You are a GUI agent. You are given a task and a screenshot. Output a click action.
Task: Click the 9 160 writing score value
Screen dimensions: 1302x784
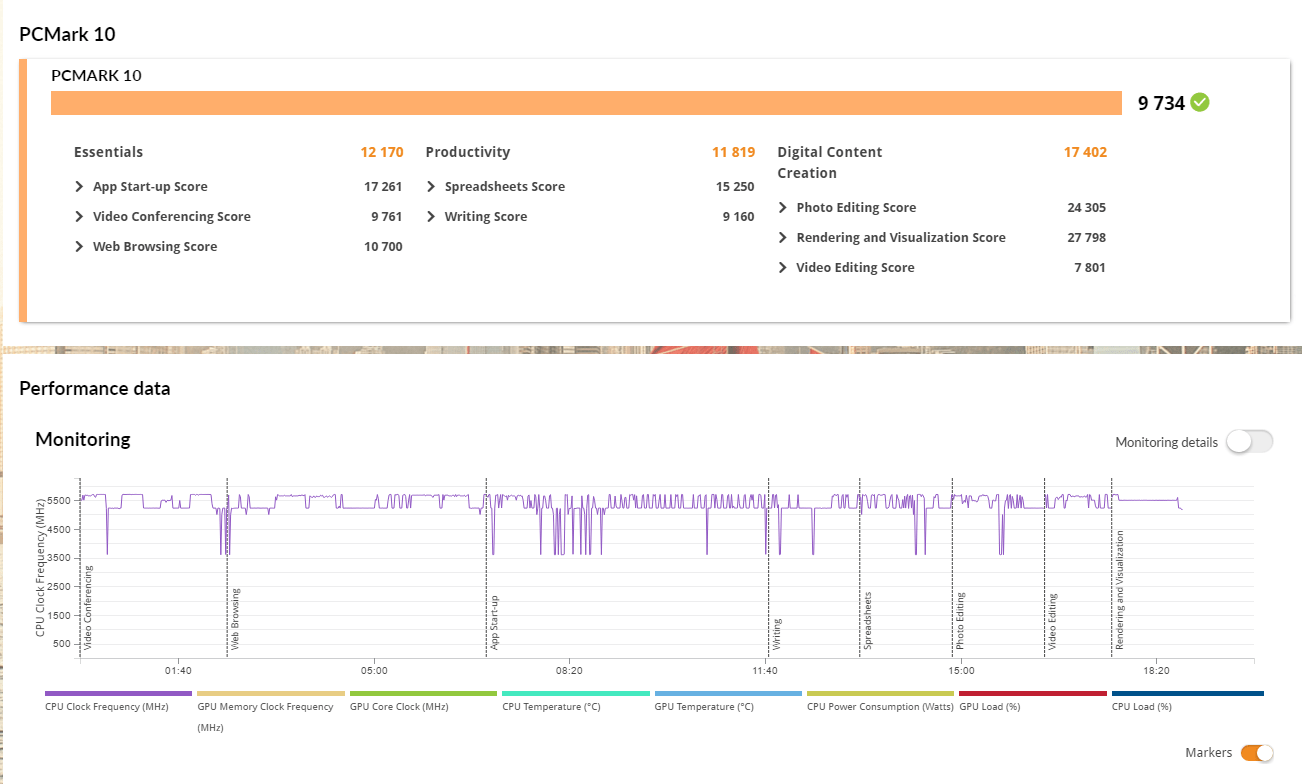tap(738, 217)
